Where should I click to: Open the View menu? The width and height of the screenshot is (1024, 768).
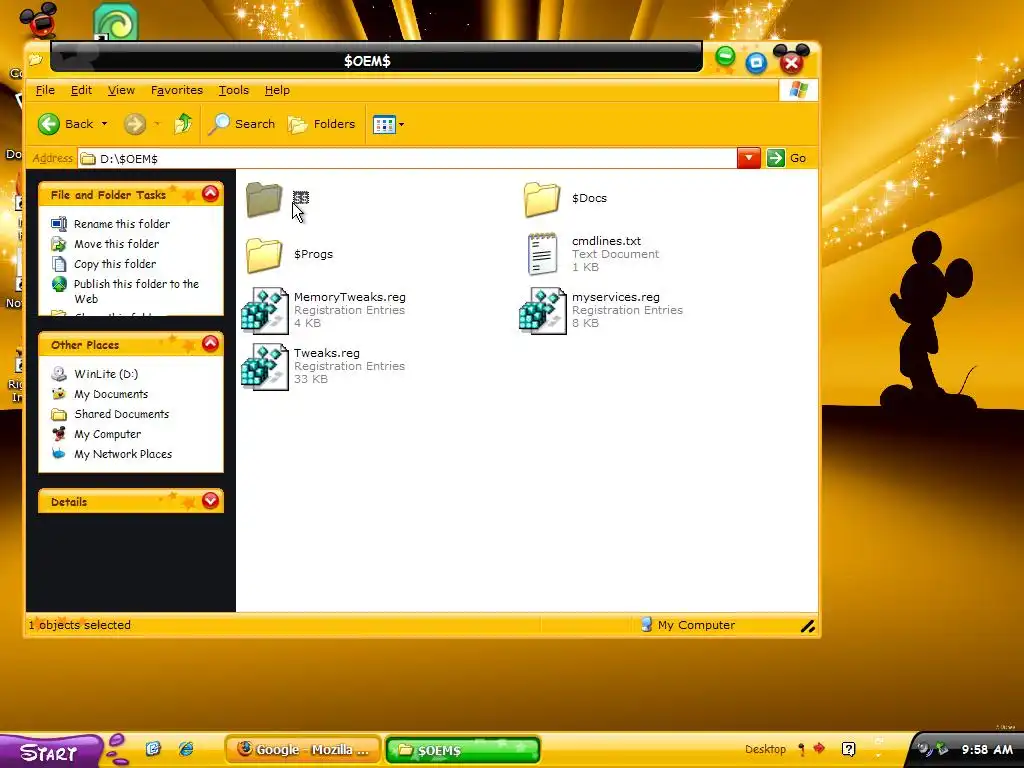click(x=121, y=90)
